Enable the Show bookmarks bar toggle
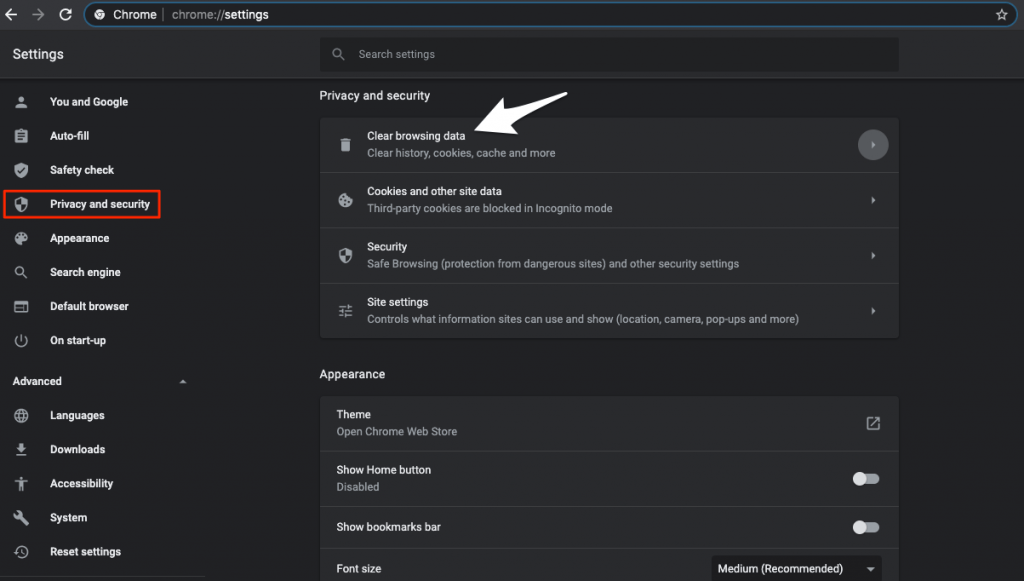The width and height of the screenshot is (1024, 581). coord(866,527)
